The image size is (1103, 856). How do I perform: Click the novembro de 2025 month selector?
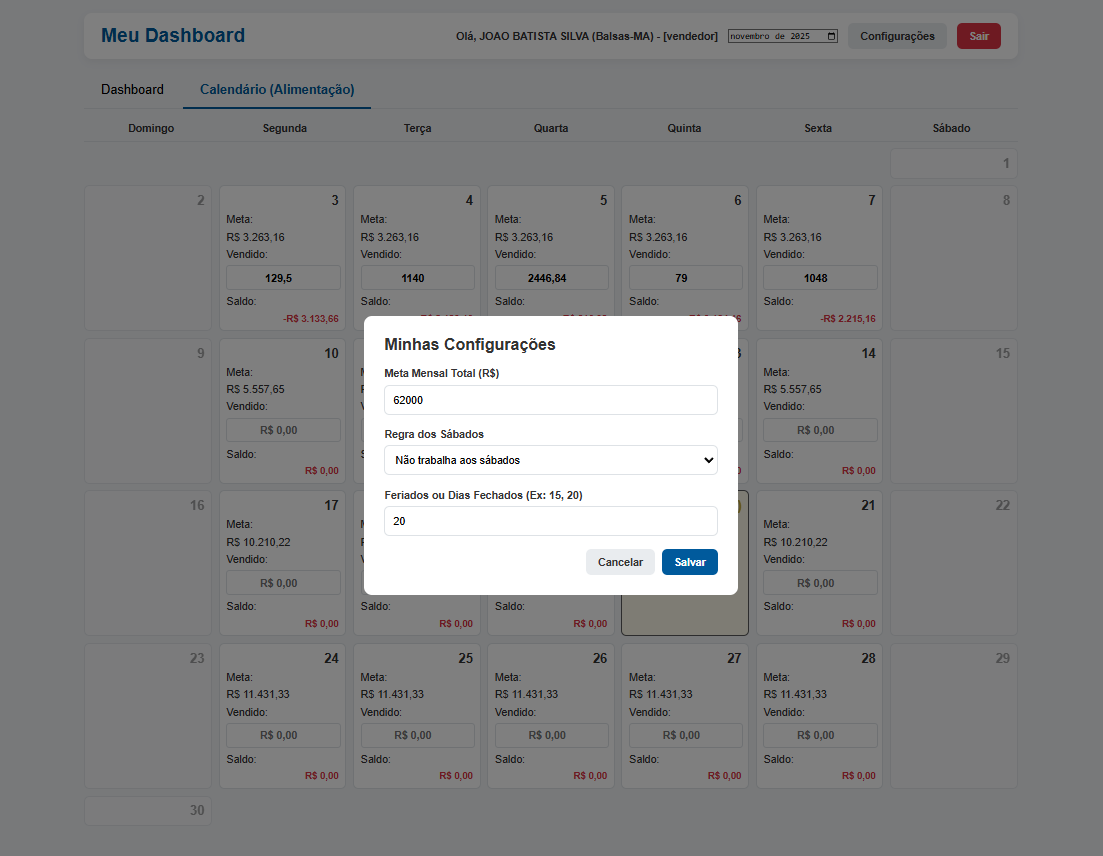(x=775, y=36)
